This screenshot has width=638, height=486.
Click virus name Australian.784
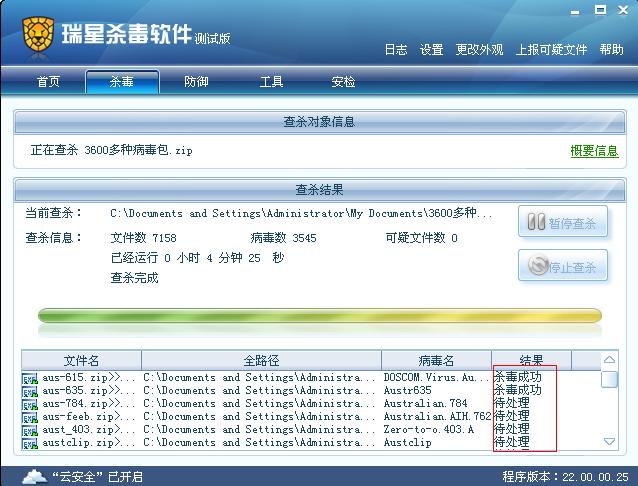click(x=425, y=404)
